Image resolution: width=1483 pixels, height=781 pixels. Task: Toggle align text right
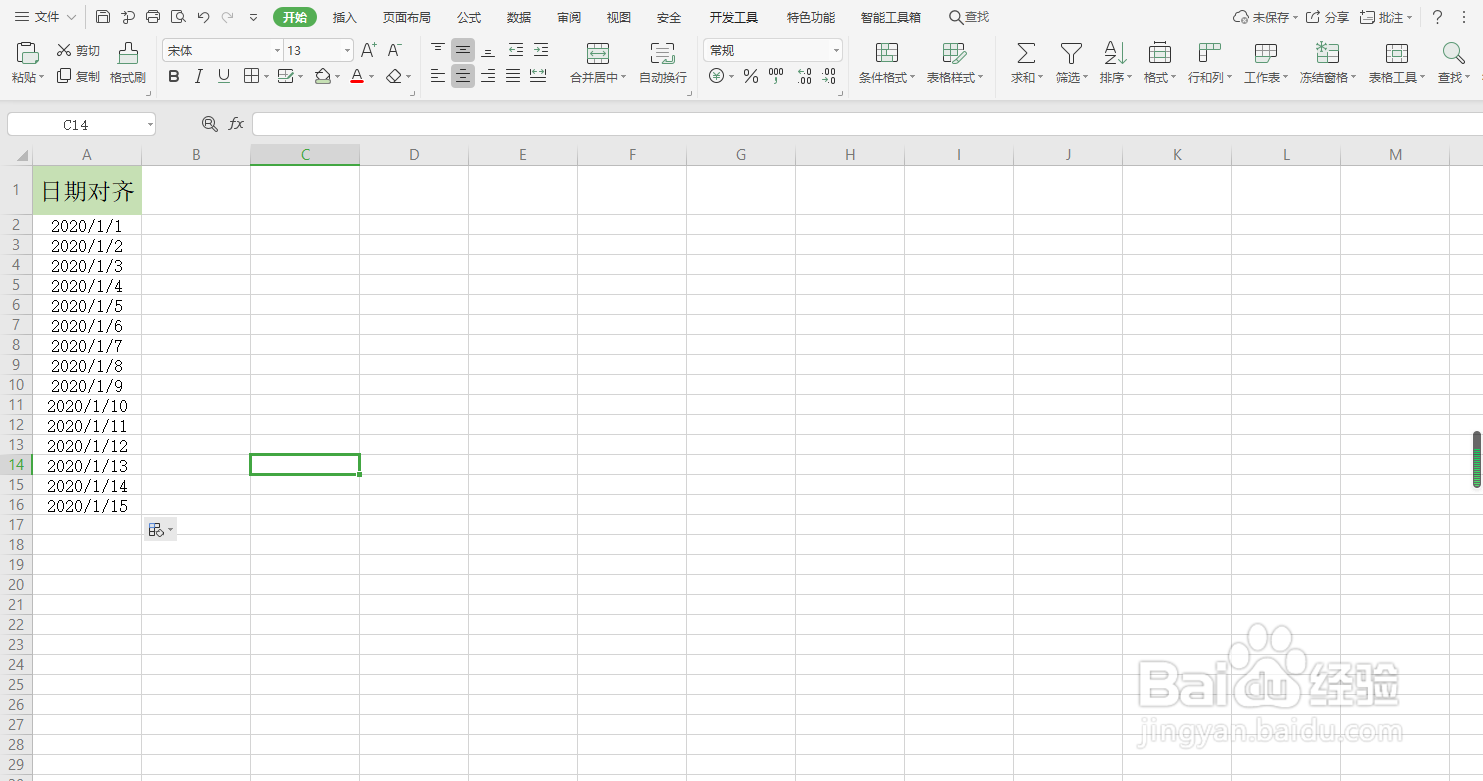(x=488, y=76)
